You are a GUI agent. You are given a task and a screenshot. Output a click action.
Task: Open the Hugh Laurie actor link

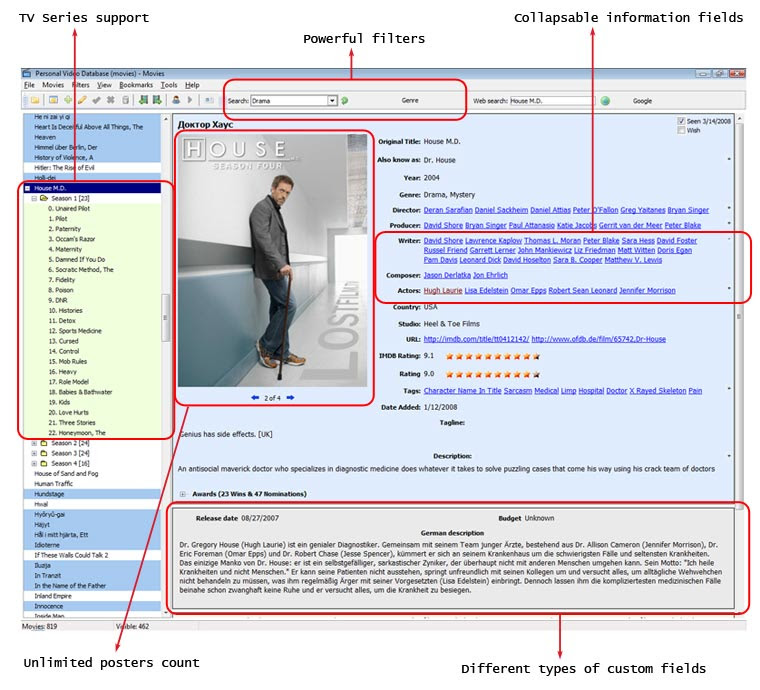coord(443,290)
